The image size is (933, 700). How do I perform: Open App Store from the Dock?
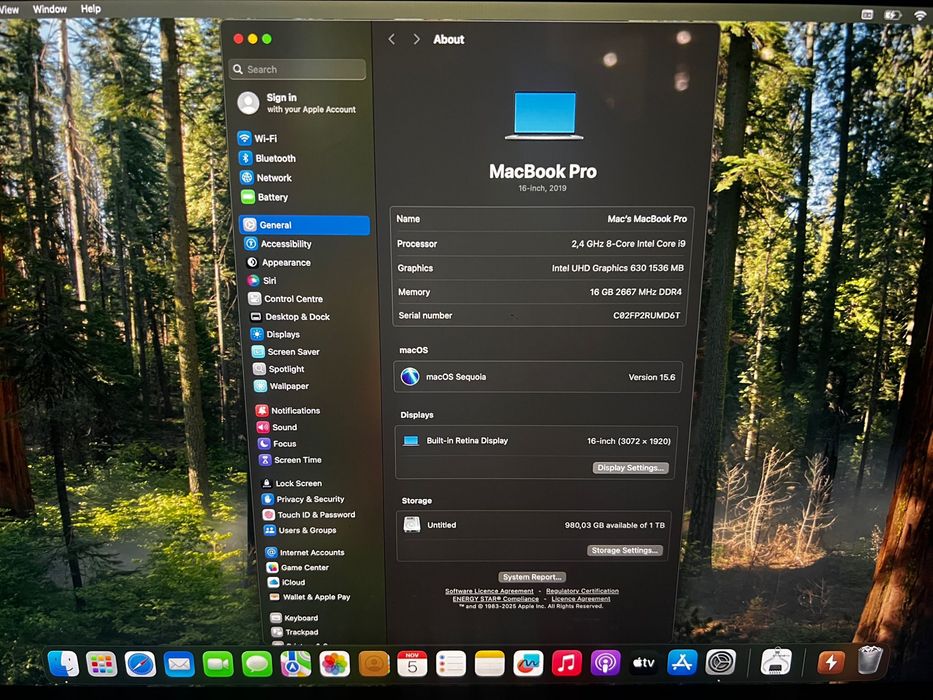click(682, 662)
